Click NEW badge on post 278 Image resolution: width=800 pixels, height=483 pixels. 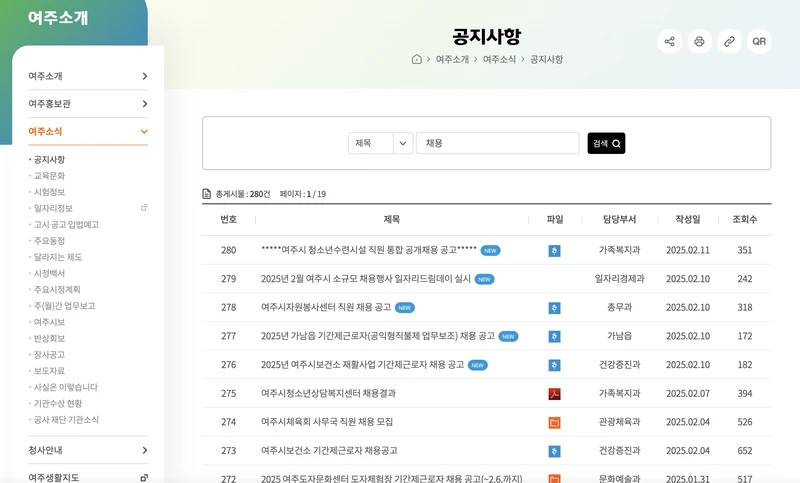click(x=405, y=308)
